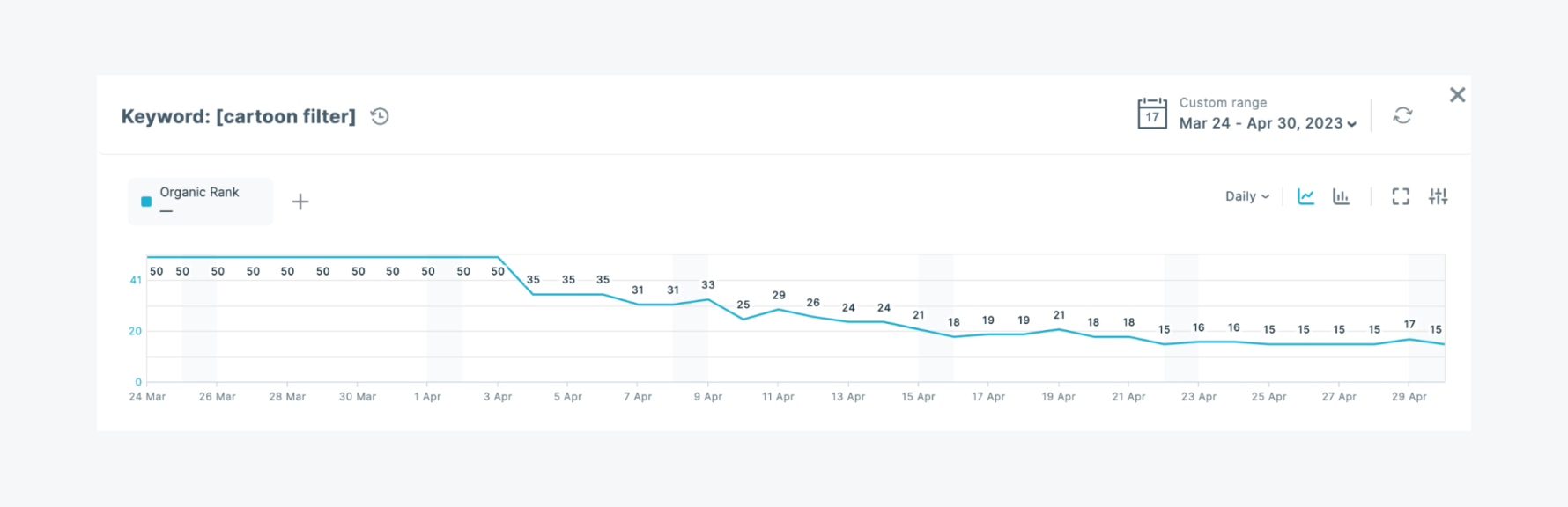Viewport: 1568px width, 507px height.
Task: Add another metric with plus icon
Action: click(x=300, y=202)
